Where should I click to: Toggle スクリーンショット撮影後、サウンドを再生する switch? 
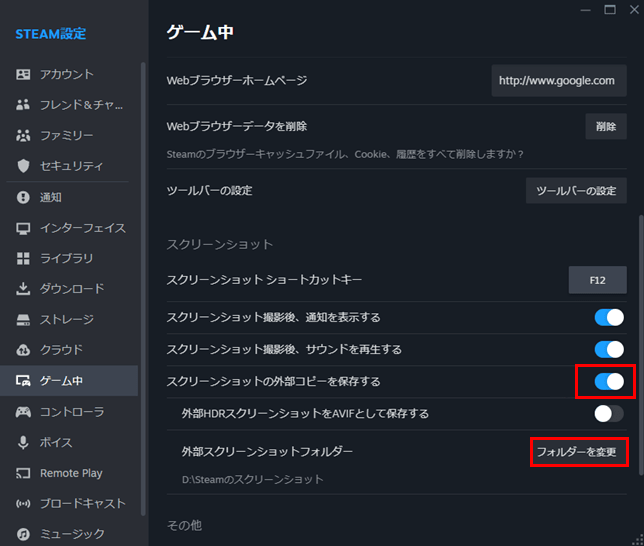(x=609, y=349)
